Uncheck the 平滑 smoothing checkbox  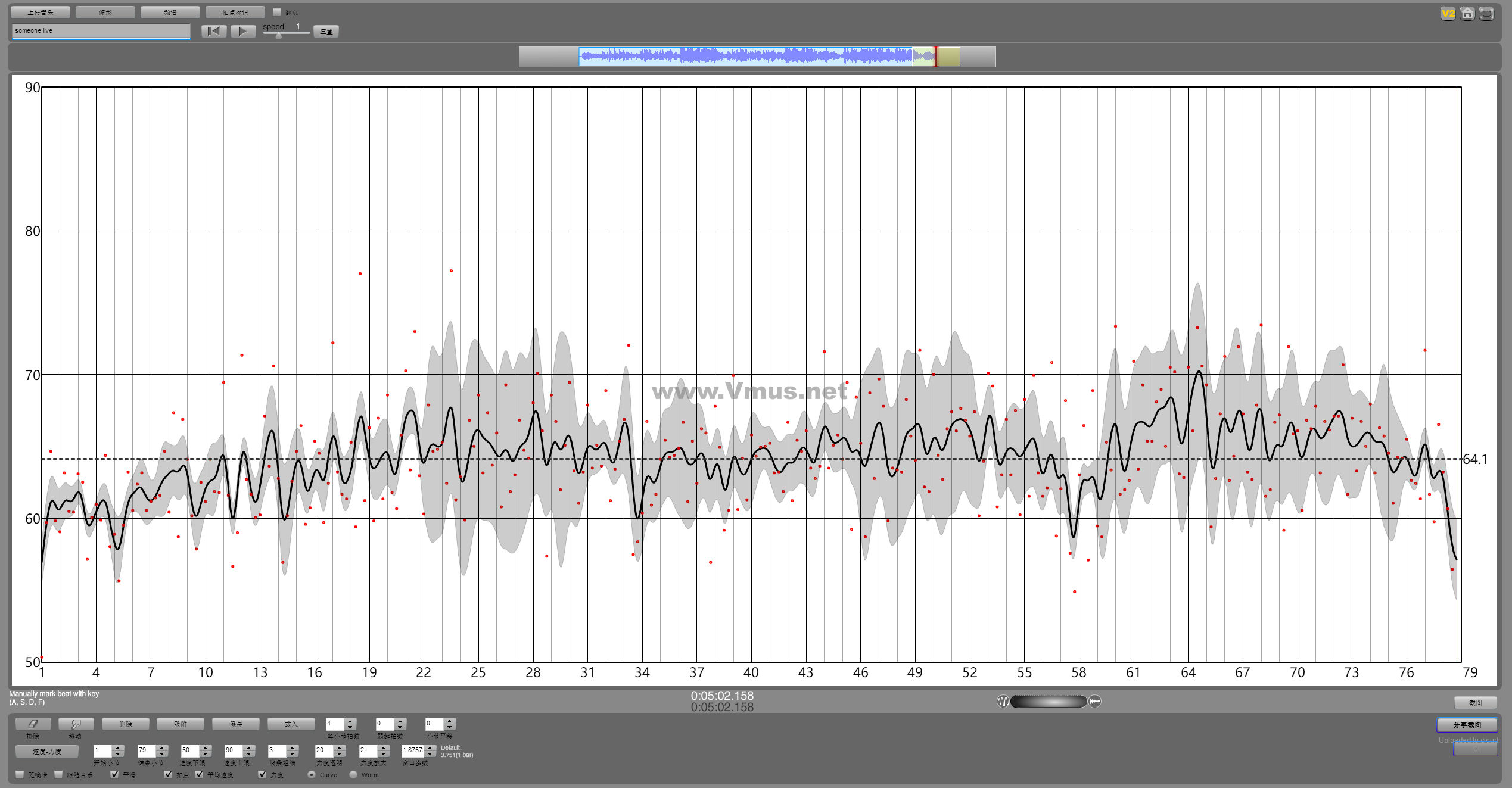point(114,774)
